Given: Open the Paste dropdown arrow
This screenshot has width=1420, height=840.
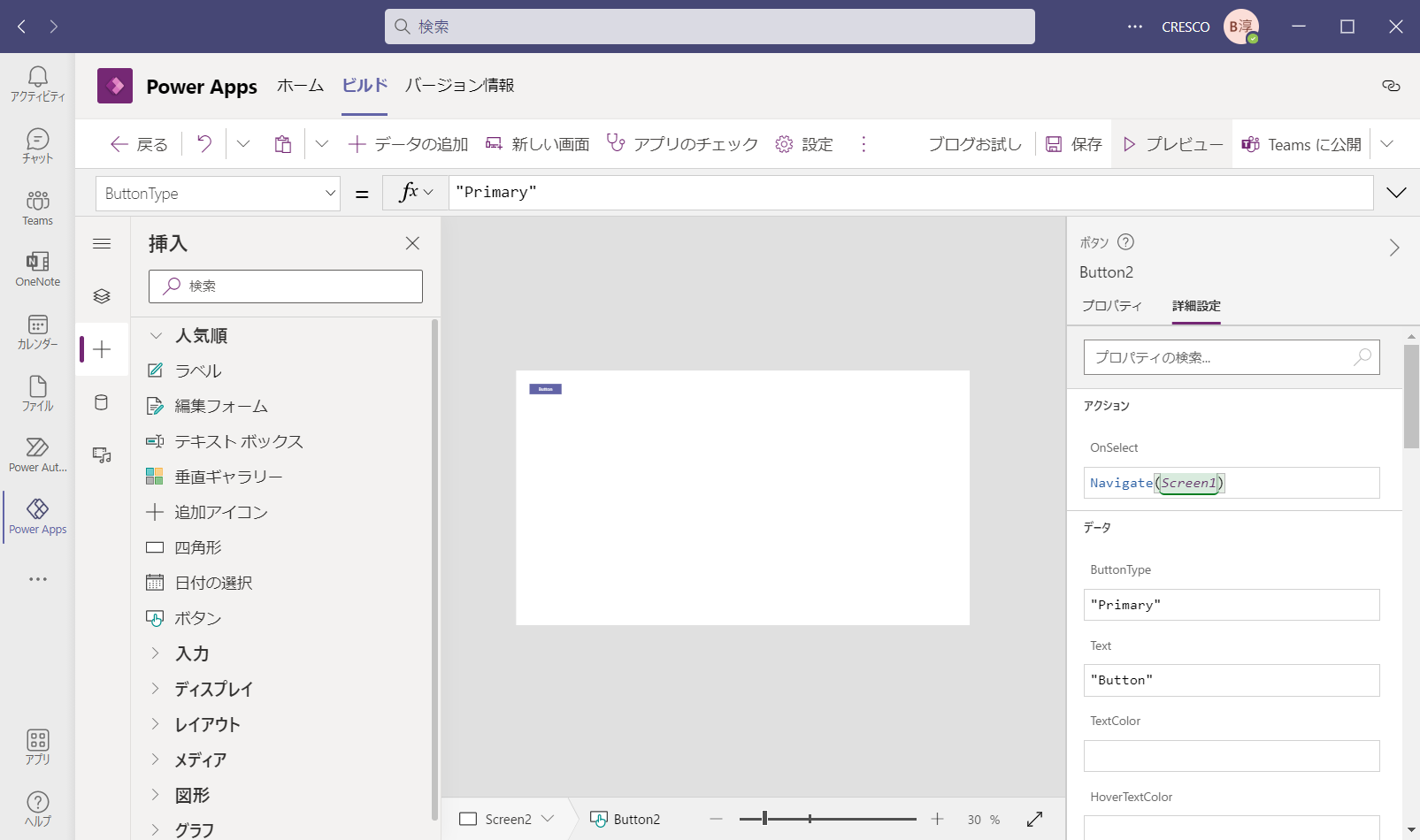Looking at the screenshot, I should (x=322, y=144).
